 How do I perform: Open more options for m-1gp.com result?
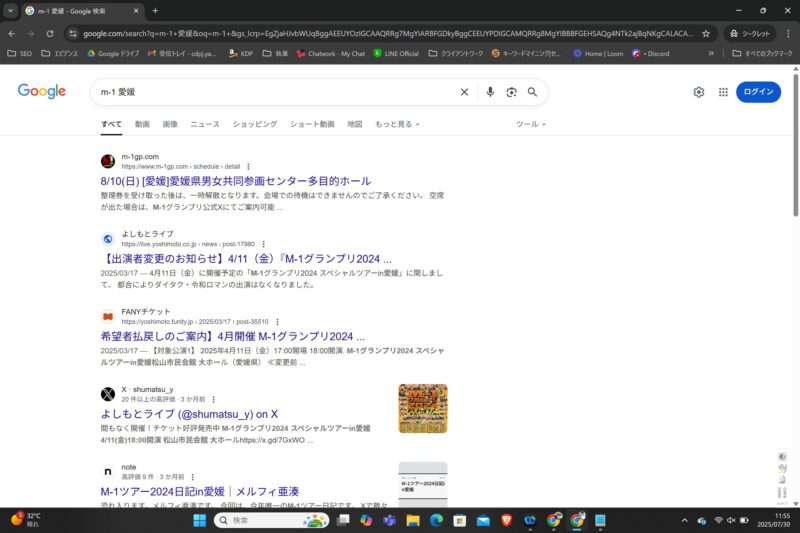(x=248, y=167)
